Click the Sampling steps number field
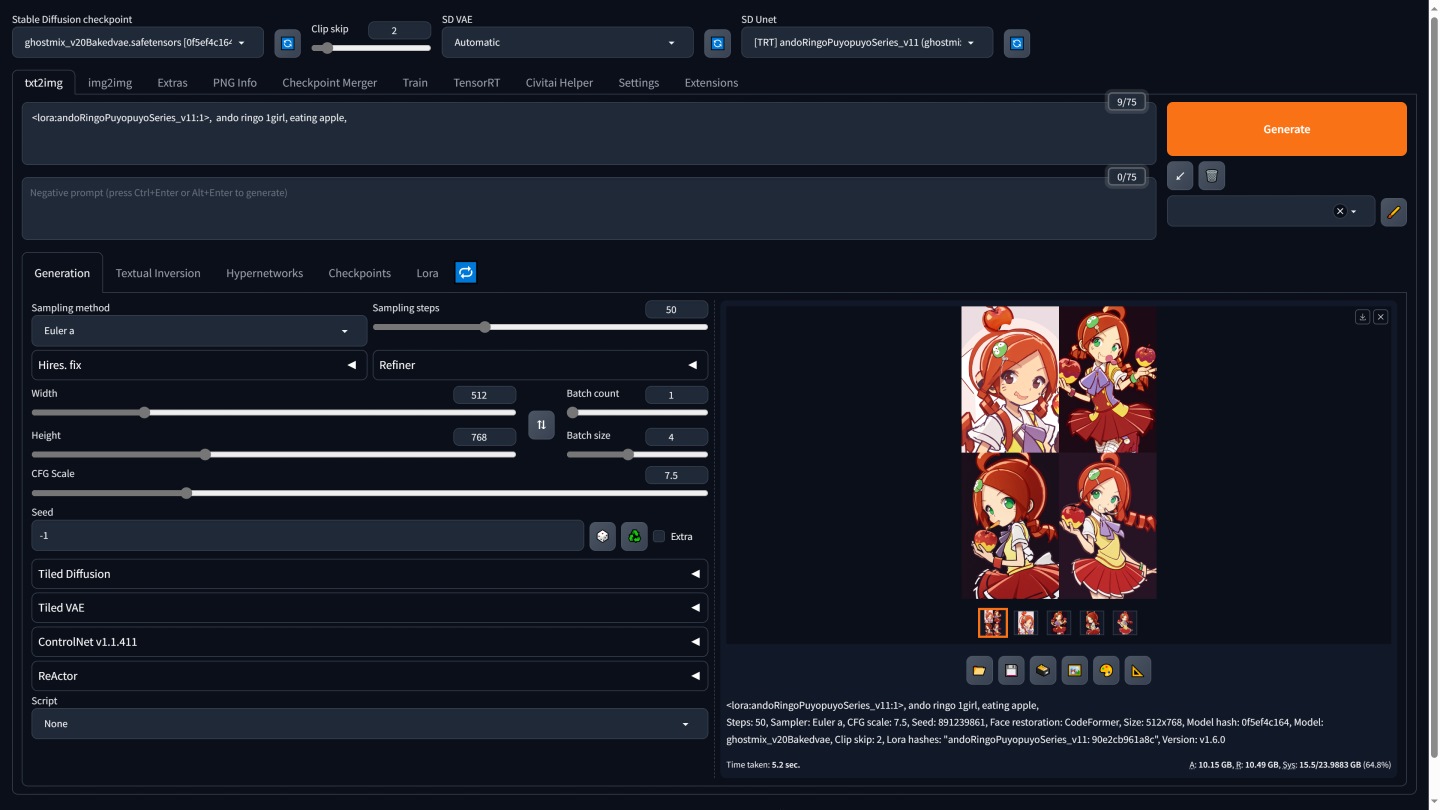1440x810 pixels. [x=677, y=310]
